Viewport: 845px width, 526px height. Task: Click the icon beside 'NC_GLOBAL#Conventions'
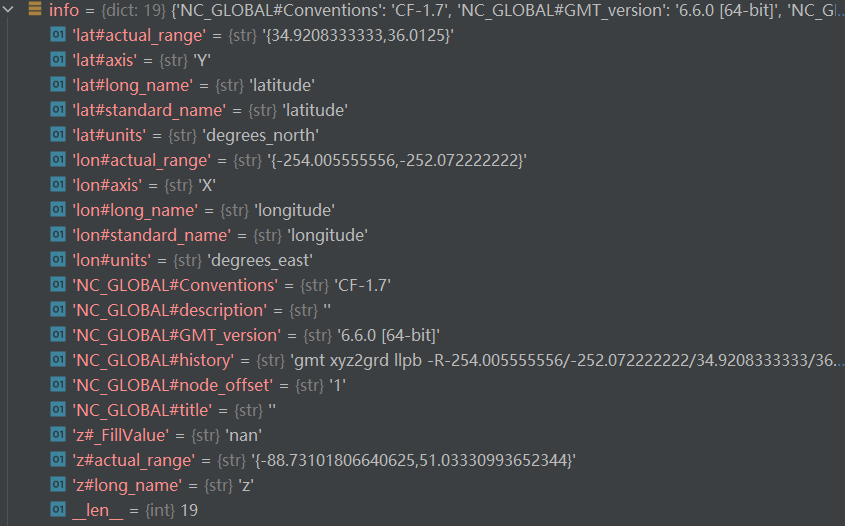tap(58, 285)
